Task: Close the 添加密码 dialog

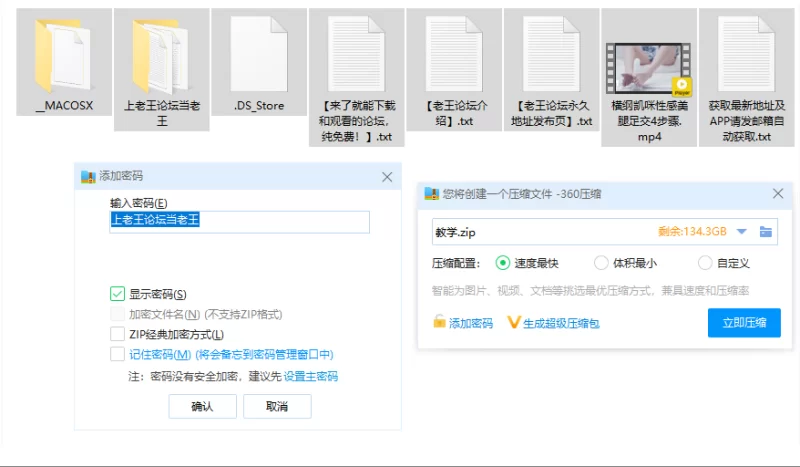Action: point(387,177)
